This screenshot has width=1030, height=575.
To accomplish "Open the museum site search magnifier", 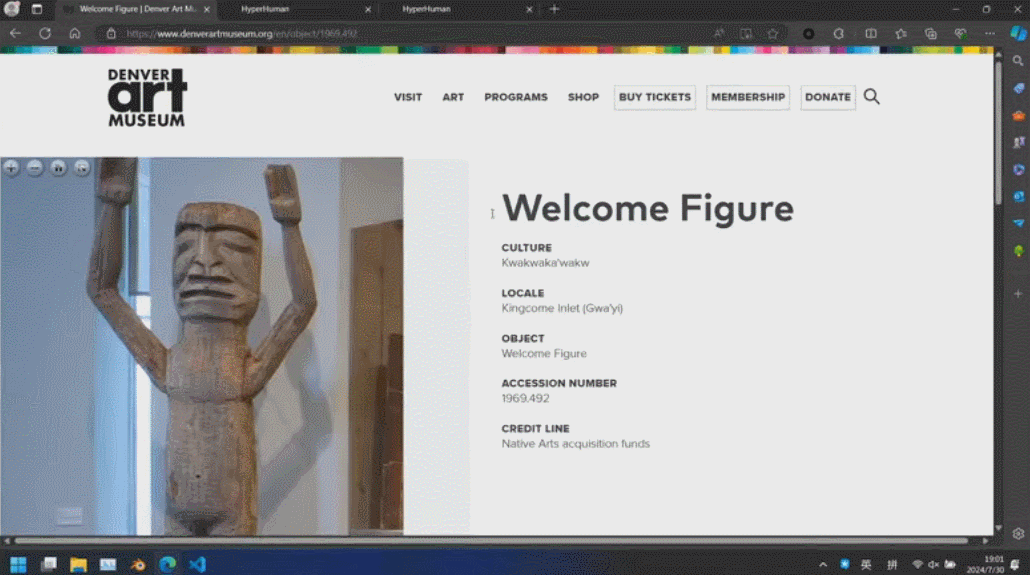I will coord(872,97).
